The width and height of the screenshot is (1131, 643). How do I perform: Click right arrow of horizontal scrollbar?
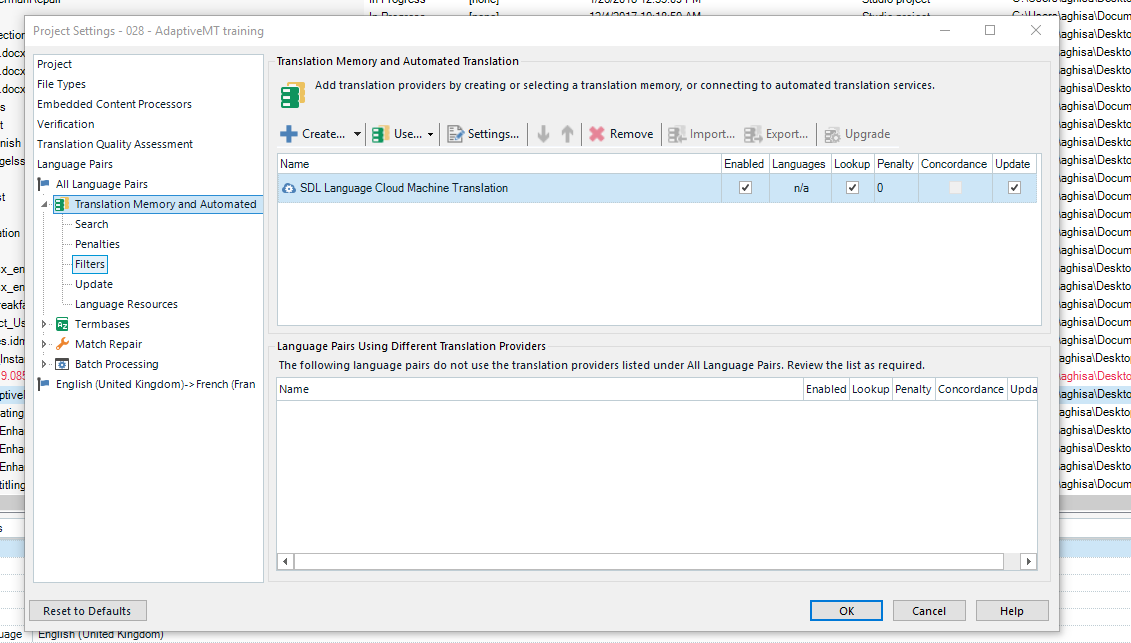tap(1029, 561)
